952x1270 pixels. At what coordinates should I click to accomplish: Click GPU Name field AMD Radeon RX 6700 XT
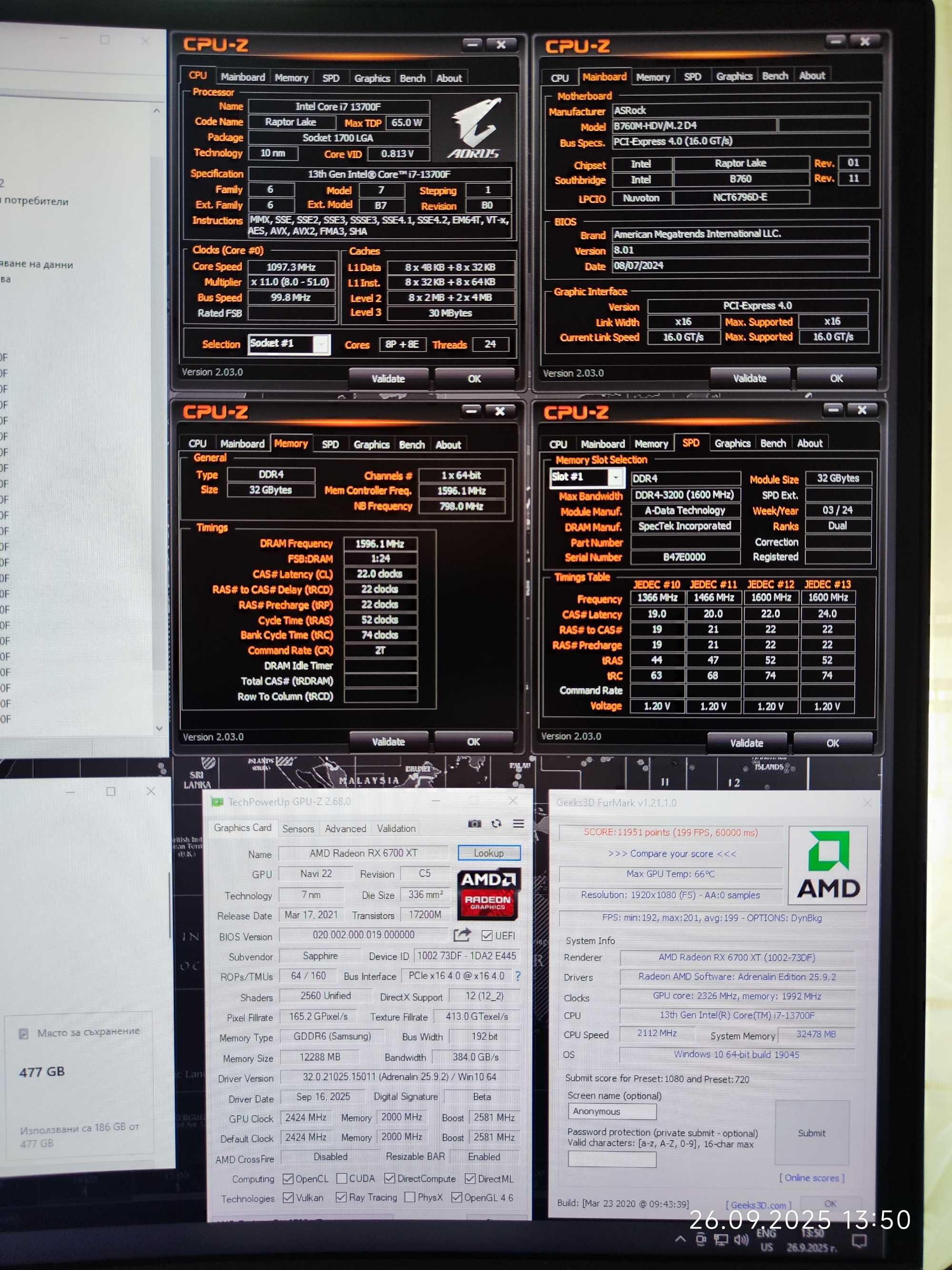[x=363, y=853]
